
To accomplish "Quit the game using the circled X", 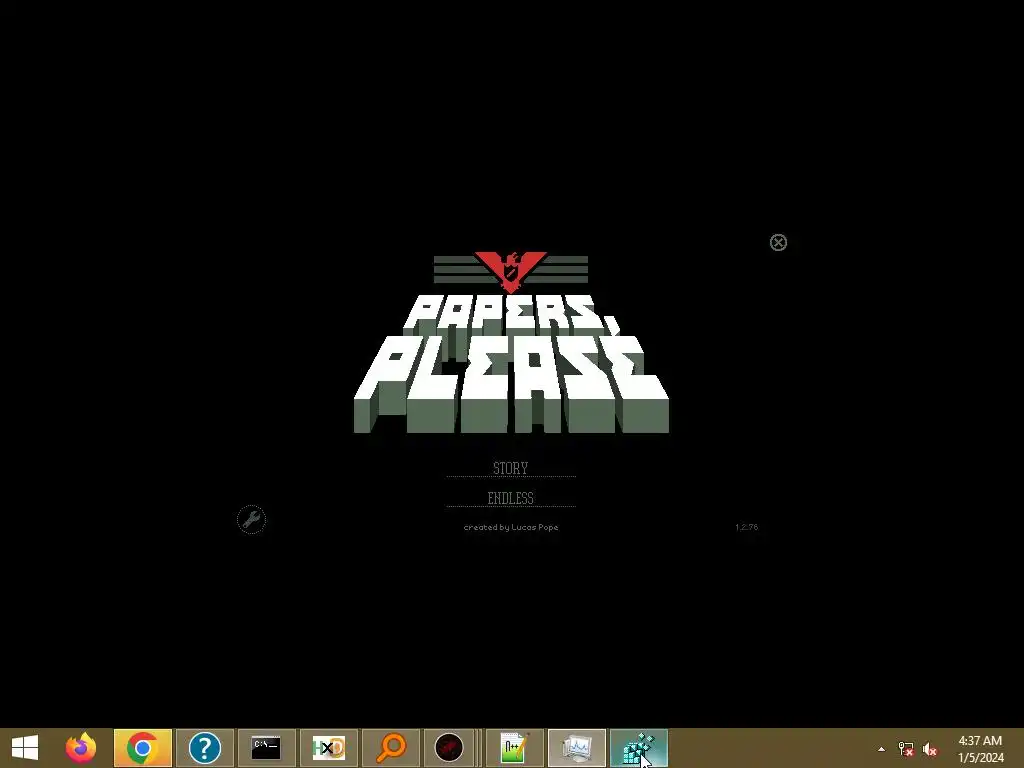I will 778,242.
